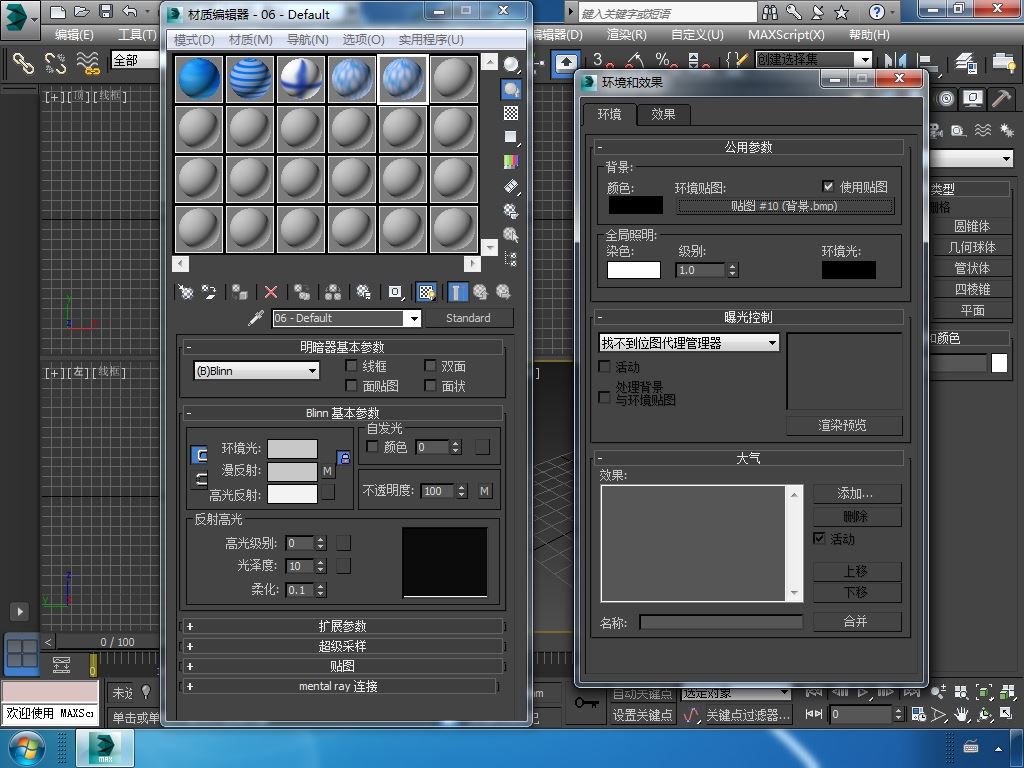Viewport: 1024px width, 768px height.
Task: Click the 漫反射 color swatch
Action: click(293, 472)
